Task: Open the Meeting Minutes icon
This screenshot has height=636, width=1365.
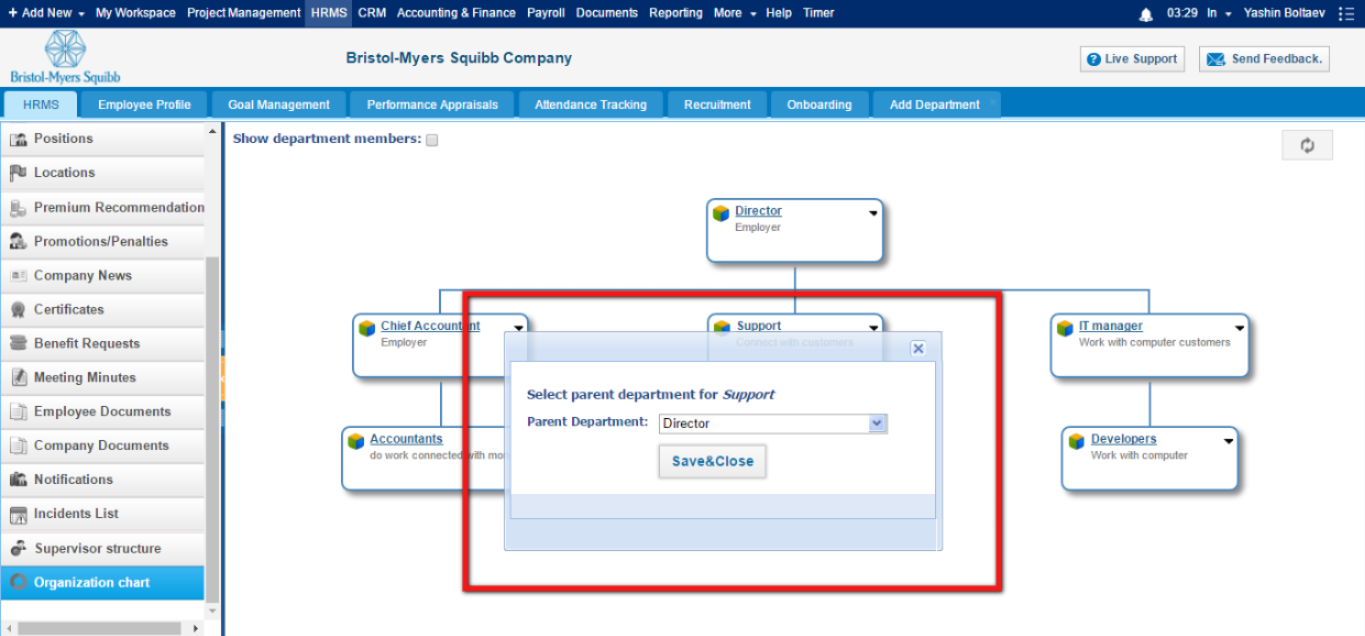Action: click(x=18, y=377)
